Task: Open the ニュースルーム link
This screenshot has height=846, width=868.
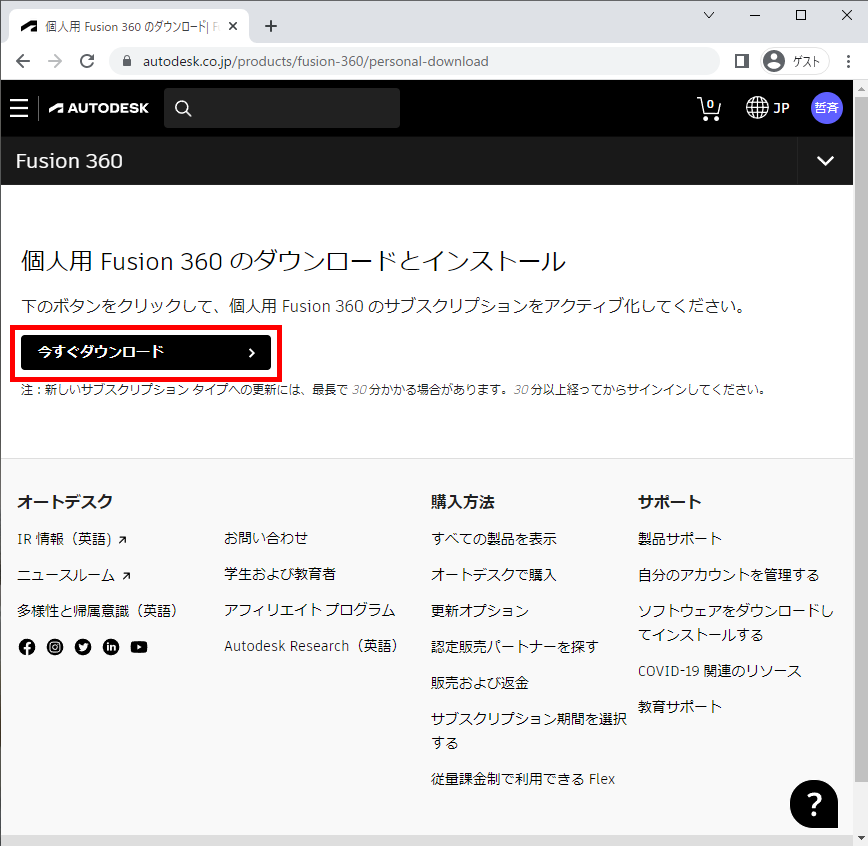Action: 74,575
